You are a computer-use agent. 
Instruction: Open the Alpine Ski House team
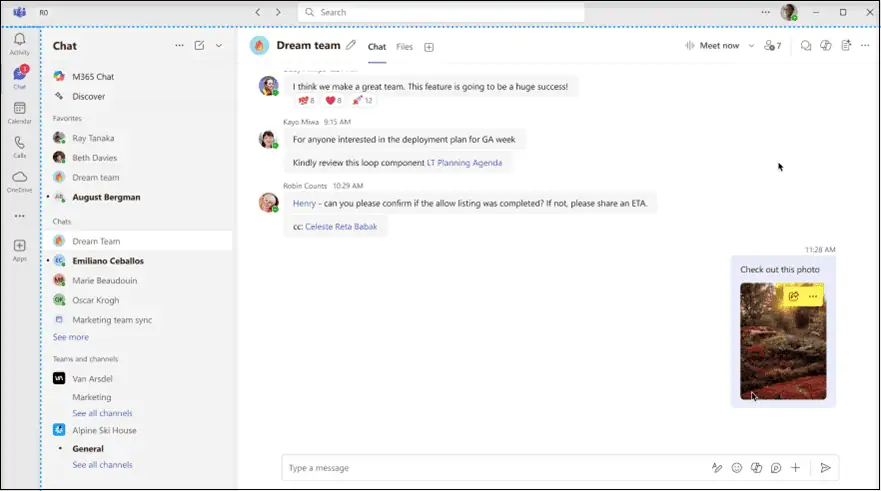(104, 430)
